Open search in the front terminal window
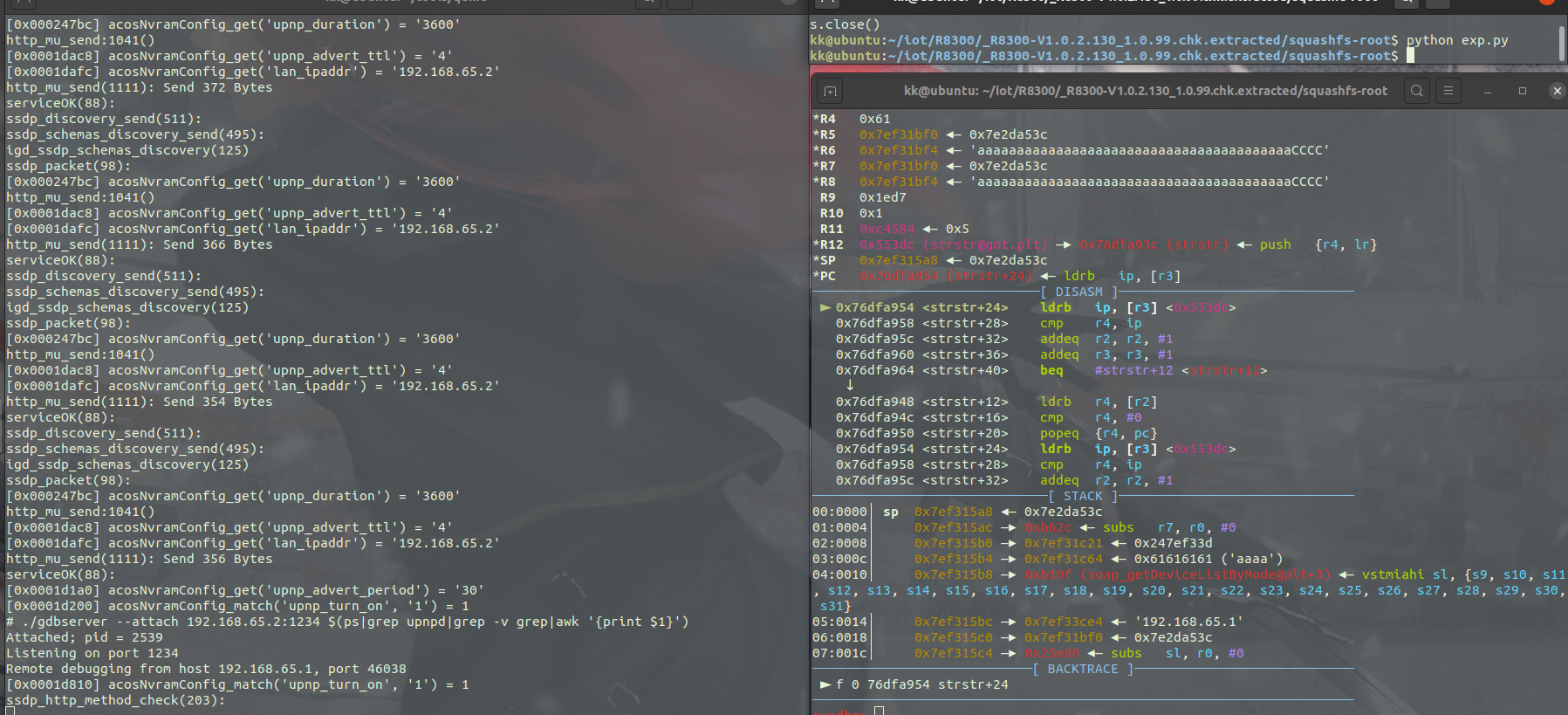This screenshot has width=1568, height=715. pos(1417,91)
